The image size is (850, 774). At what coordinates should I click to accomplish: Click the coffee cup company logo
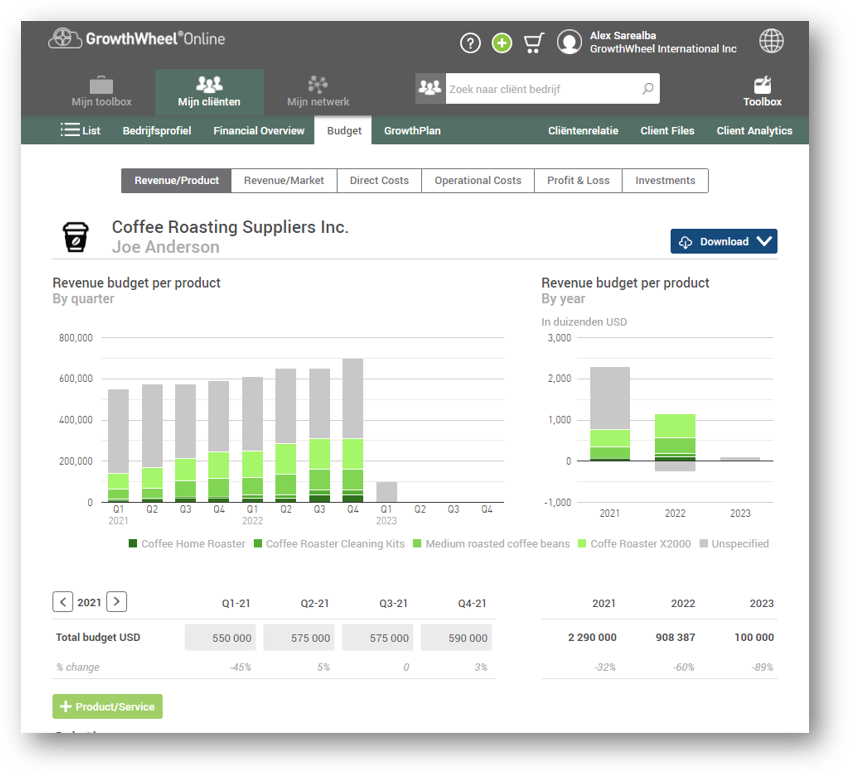coord(76,237)
